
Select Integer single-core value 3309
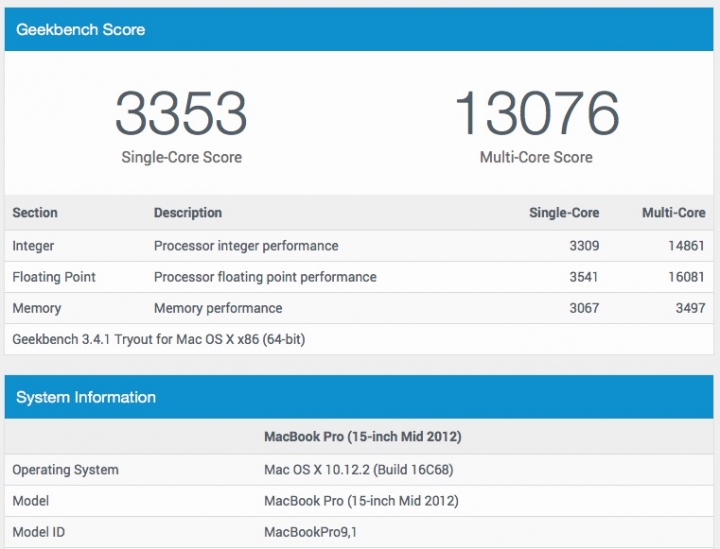(x=584, y=246)
